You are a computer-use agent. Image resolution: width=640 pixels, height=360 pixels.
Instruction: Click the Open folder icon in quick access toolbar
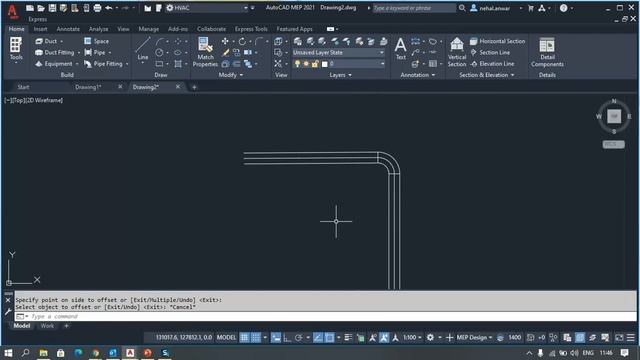coord(41,8)
